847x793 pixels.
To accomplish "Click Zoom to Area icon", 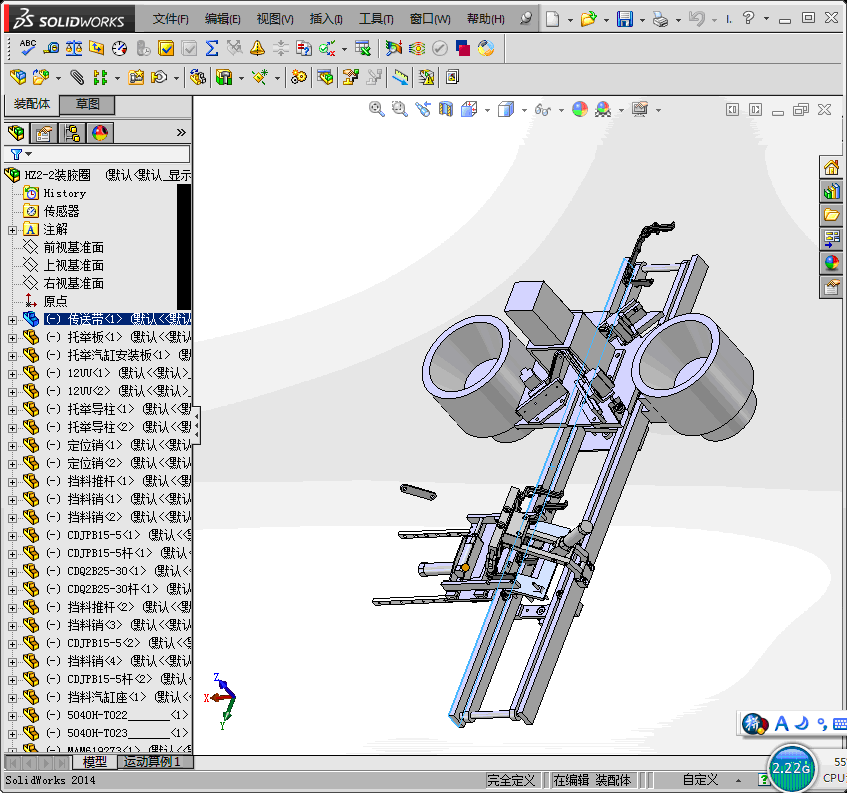I will (x=400, y=109).
